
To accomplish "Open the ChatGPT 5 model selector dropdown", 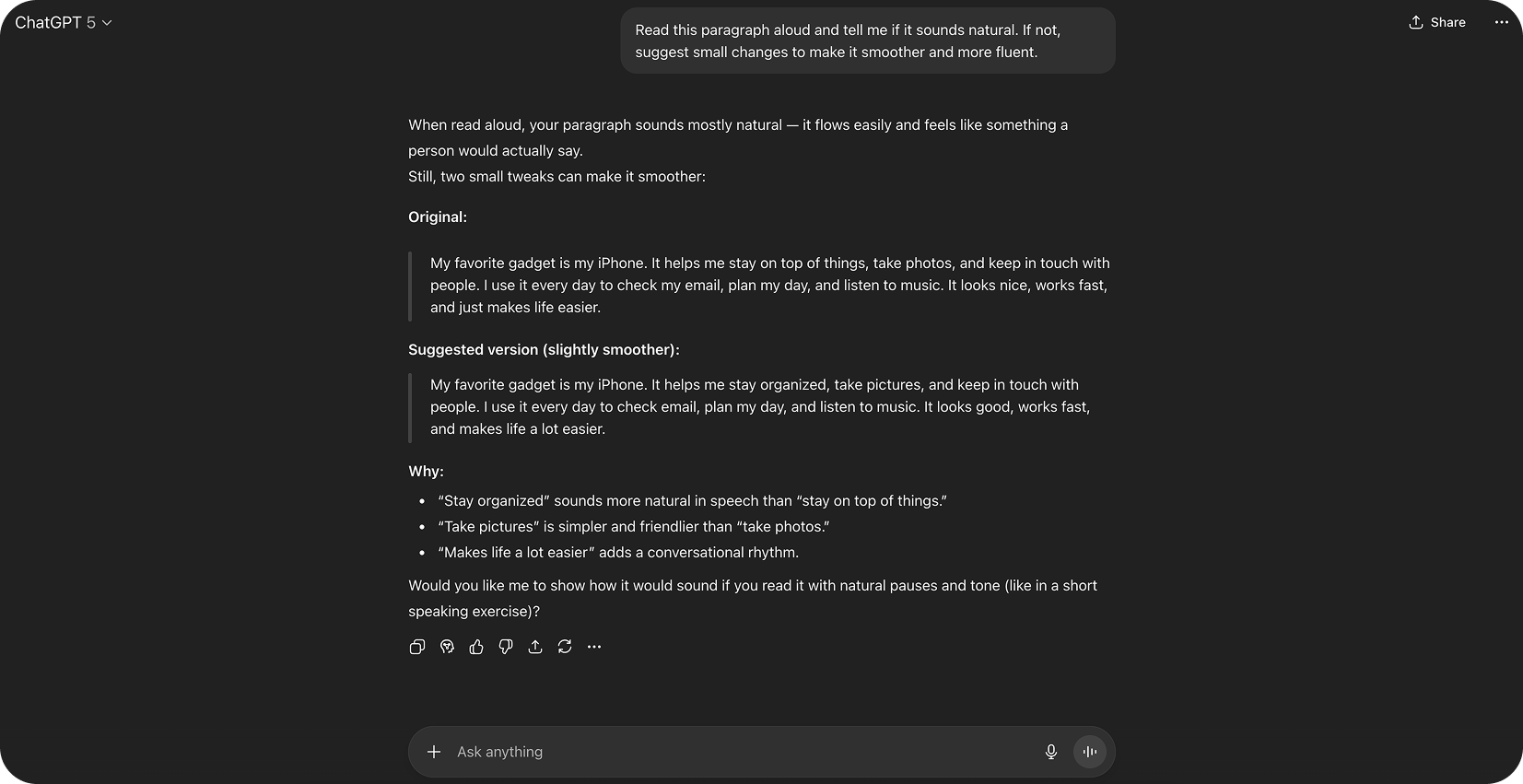I will tap(63, 22).
